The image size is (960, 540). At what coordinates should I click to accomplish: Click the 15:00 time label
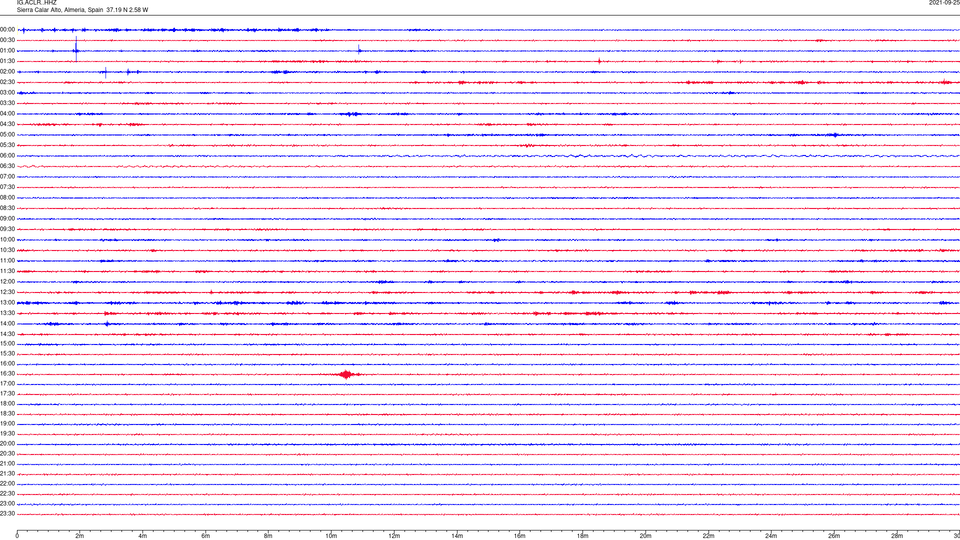tap(7, 343)
